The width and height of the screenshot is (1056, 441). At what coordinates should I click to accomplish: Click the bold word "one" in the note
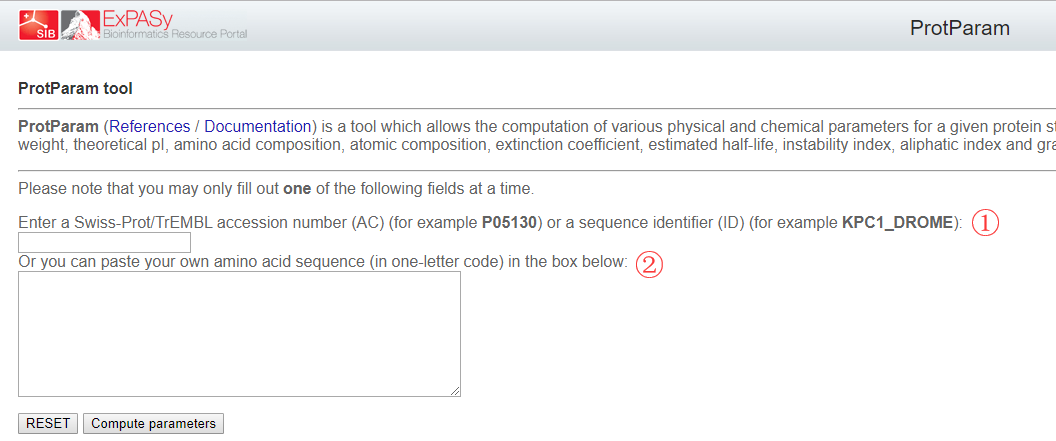click(297, 188)
